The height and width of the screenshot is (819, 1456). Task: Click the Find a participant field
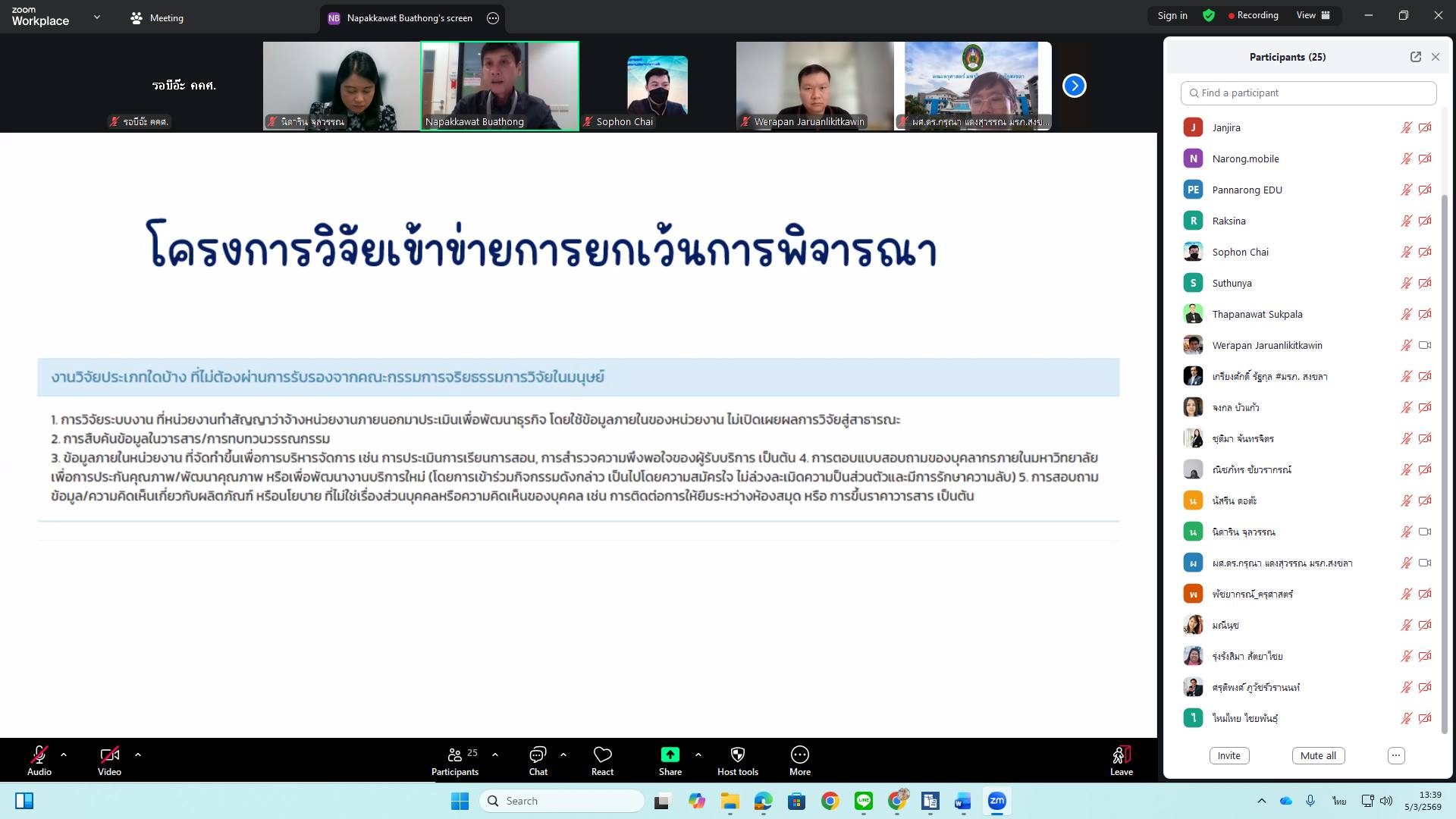(1308, 93)
